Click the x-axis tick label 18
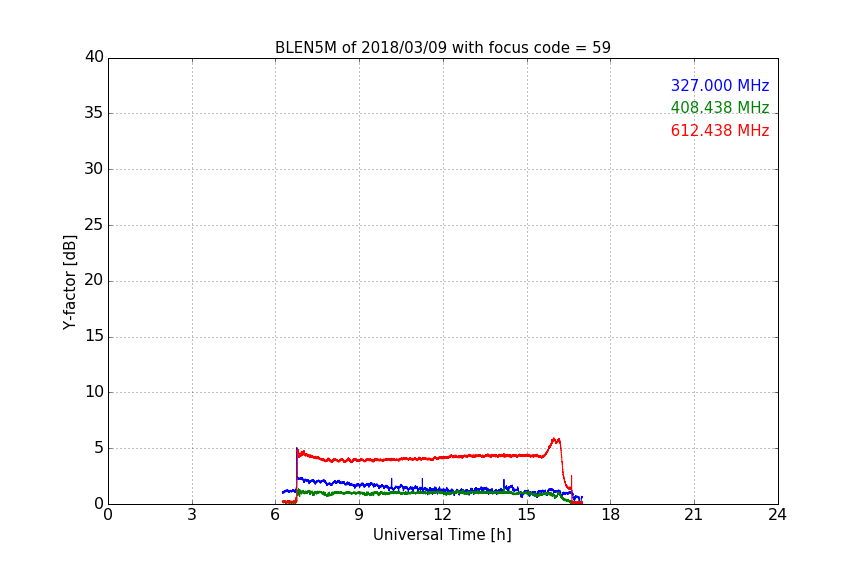 click(x=611, y=515)
